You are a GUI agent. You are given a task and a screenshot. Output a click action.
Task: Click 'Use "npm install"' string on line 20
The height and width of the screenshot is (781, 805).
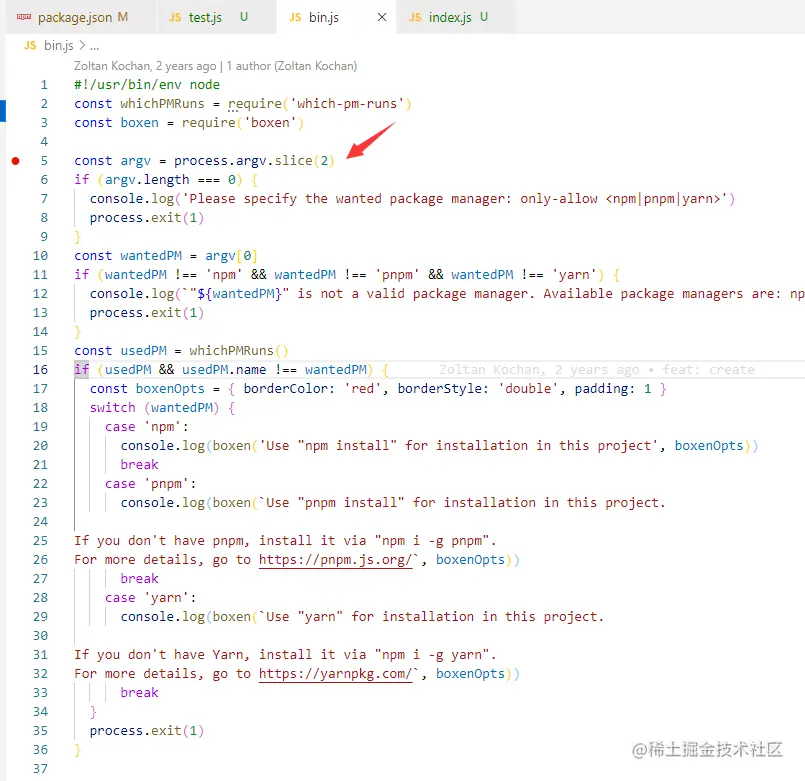click(459, 446)
